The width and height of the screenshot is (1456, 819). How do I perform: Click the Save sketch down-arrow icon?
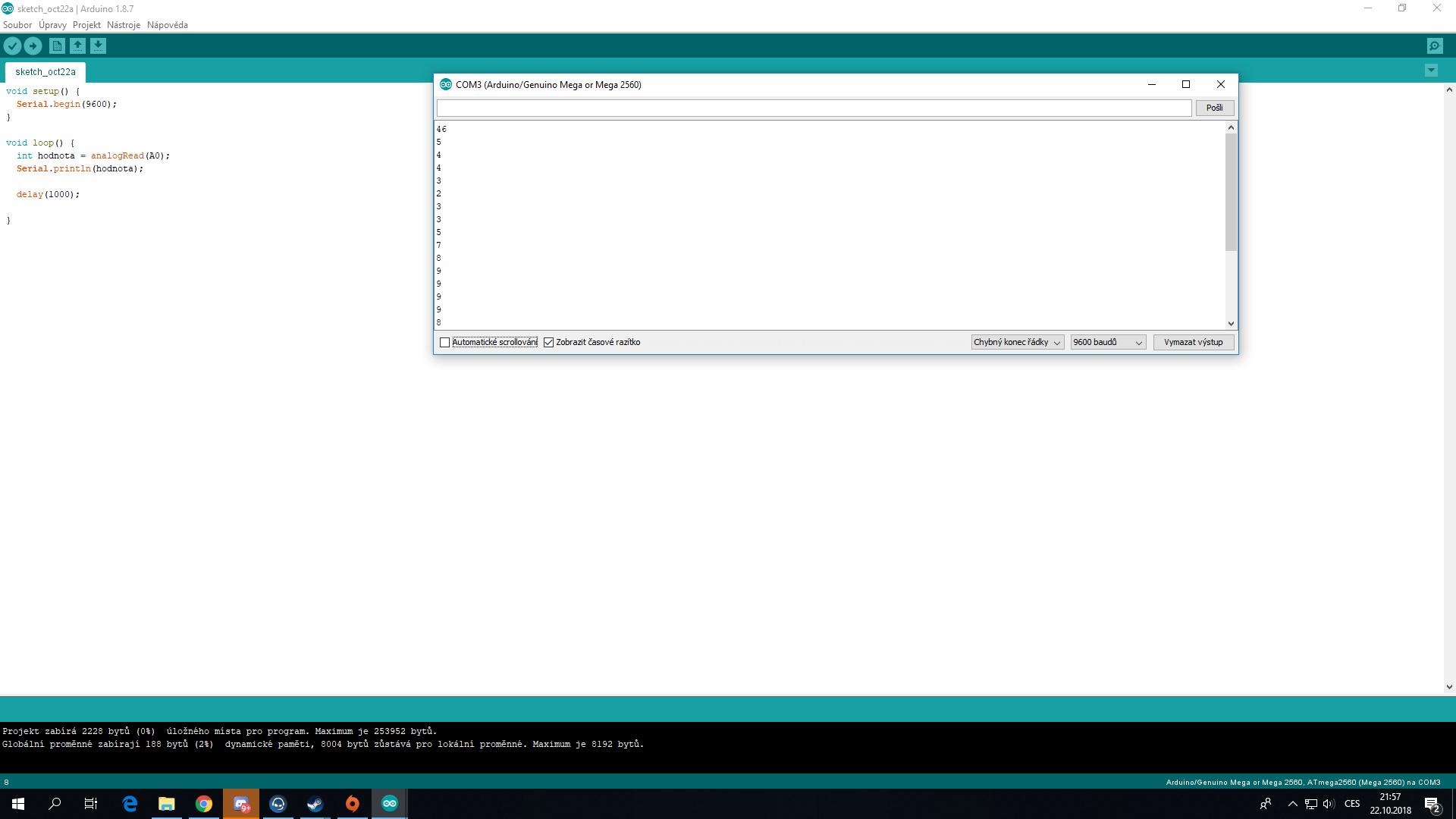(x=98, y=46)
